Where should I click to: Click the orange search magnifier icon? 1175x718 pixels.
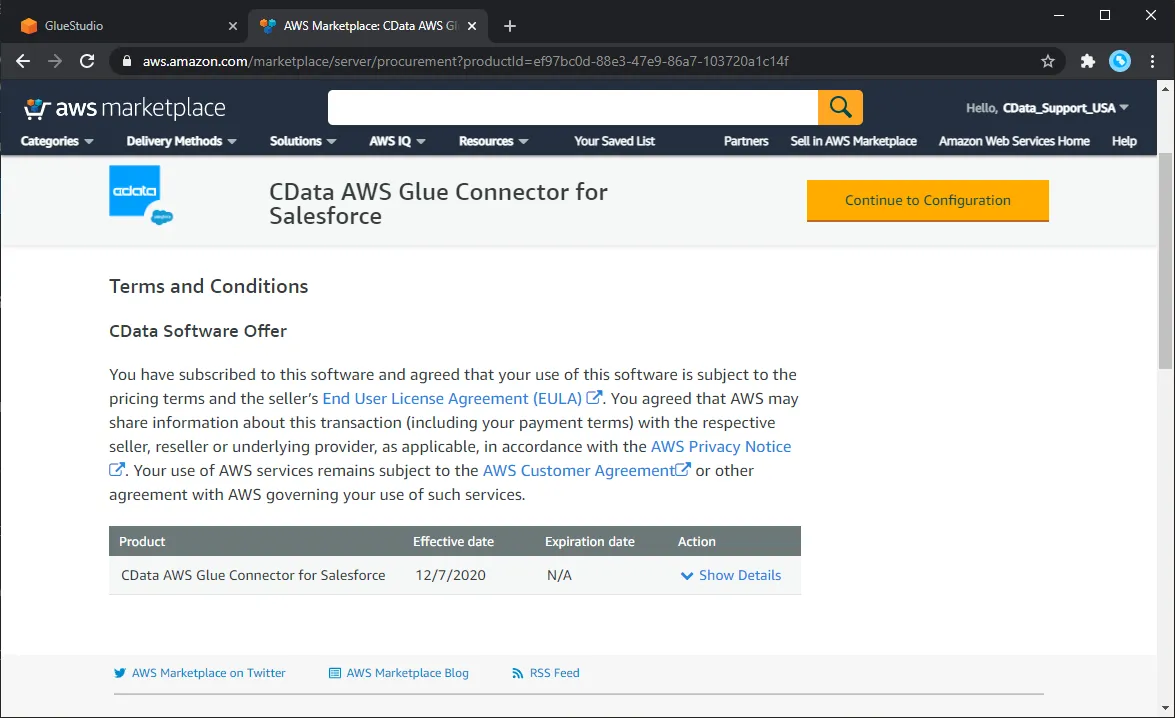click(840, 107)
